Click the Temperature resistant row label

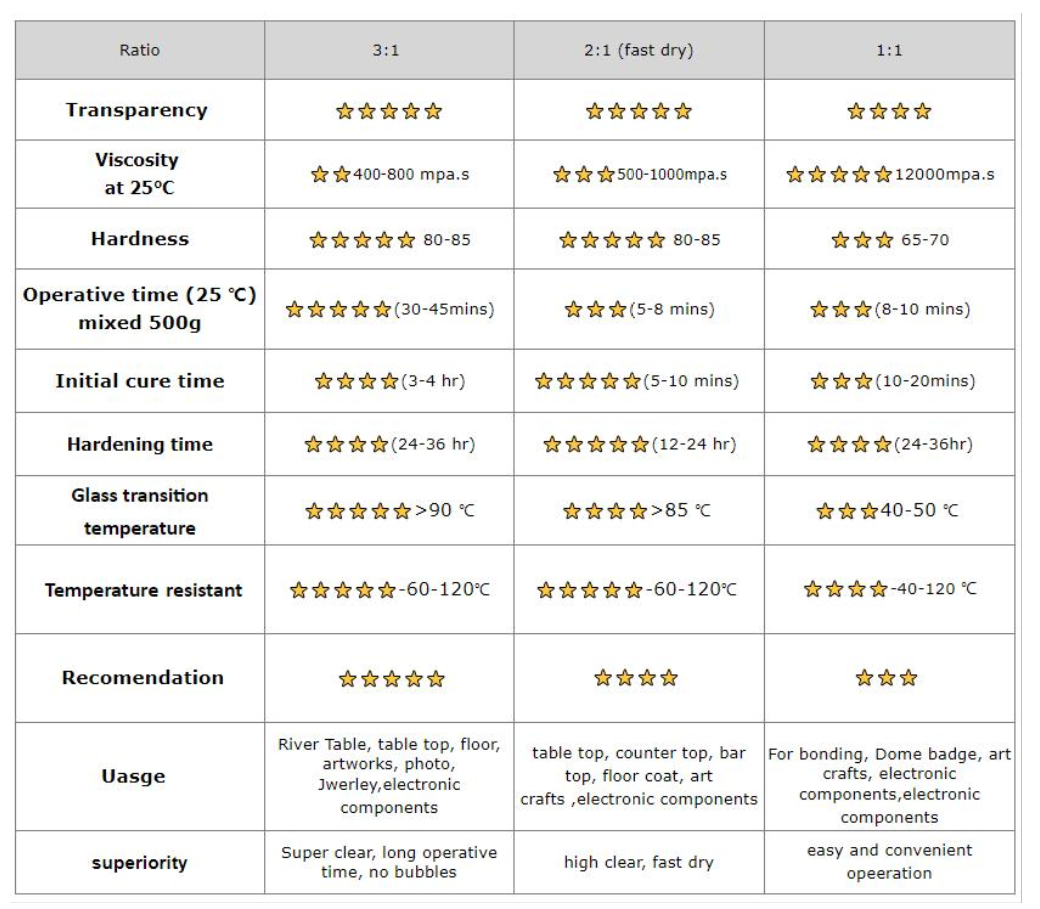pyautogui.click(x=143, y=590)
